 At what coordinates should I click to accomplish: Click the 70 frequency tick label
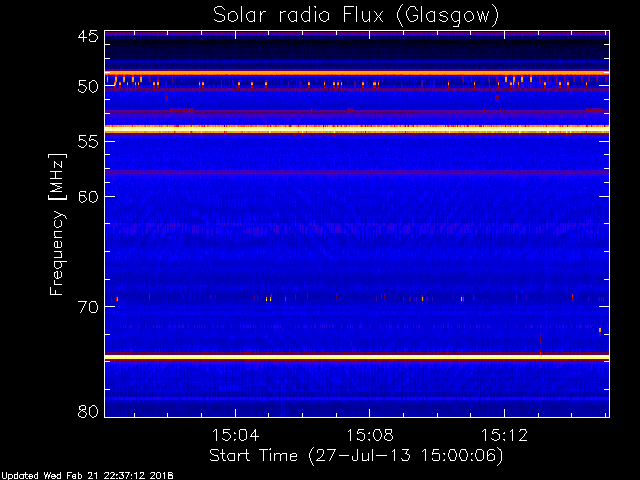(x=88, y=307)
